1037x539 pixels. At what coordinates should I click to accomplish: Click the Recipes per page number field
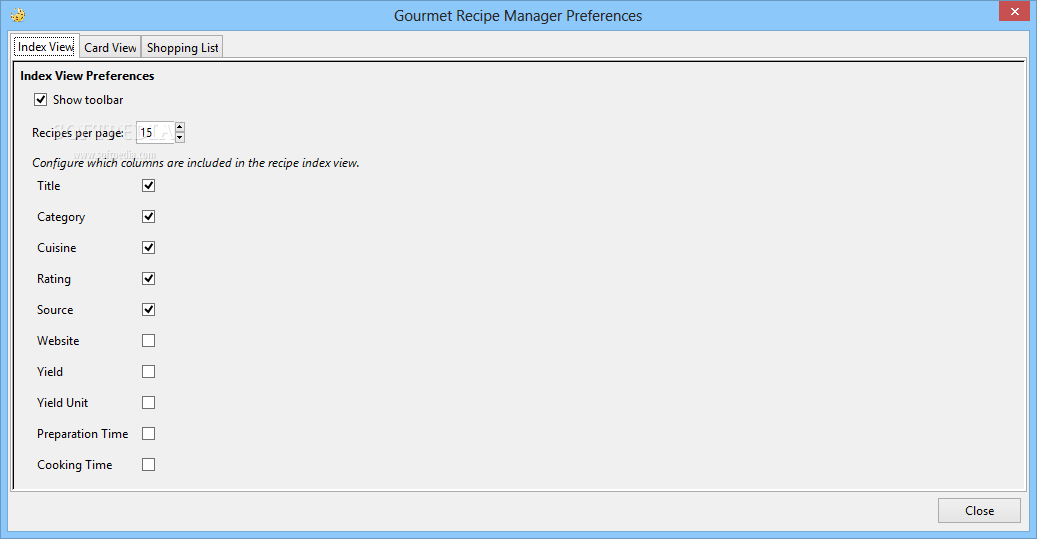coord(155,132)
